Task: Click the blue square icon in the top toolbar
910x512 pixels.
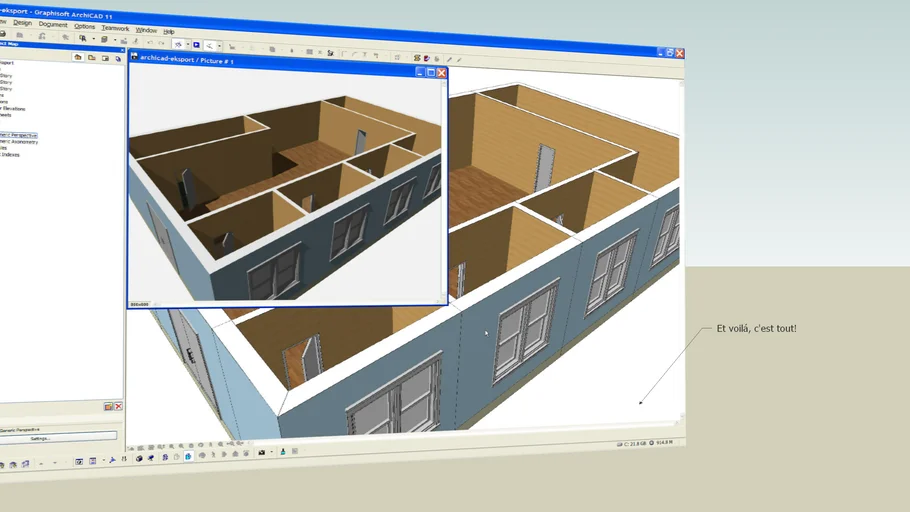Action: point(196,45)
